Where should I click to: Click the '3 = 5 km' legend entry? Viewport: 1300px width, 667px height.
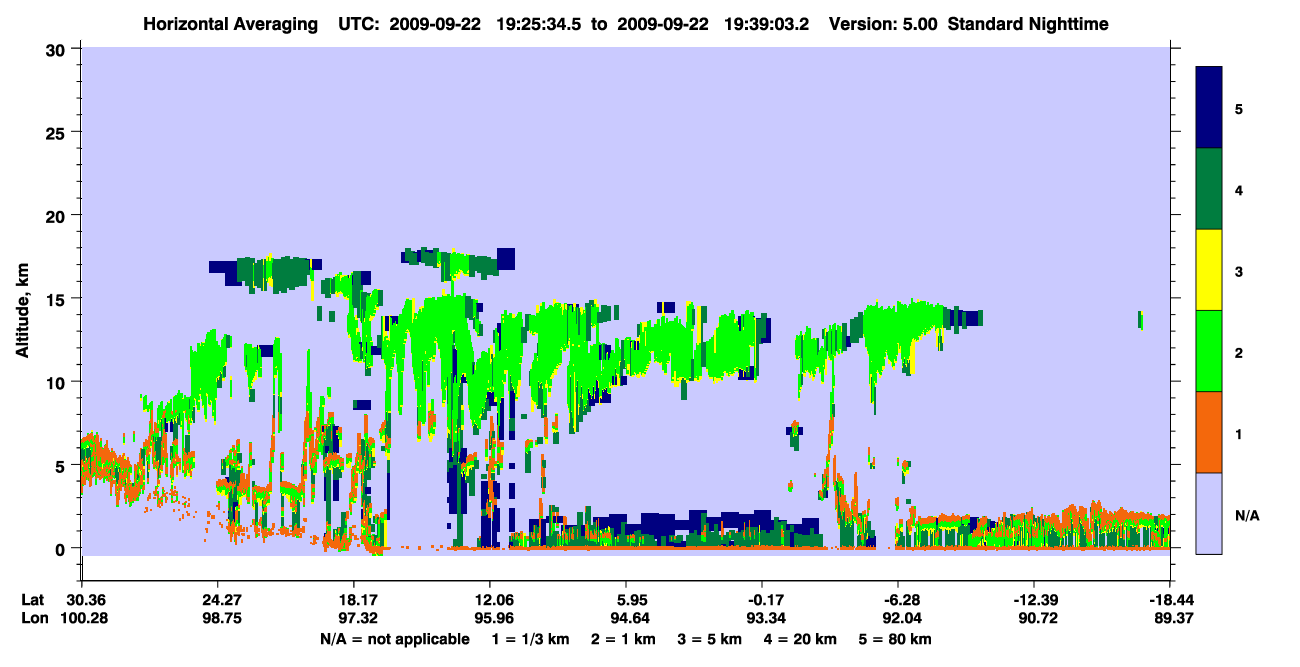pos(708,638)
